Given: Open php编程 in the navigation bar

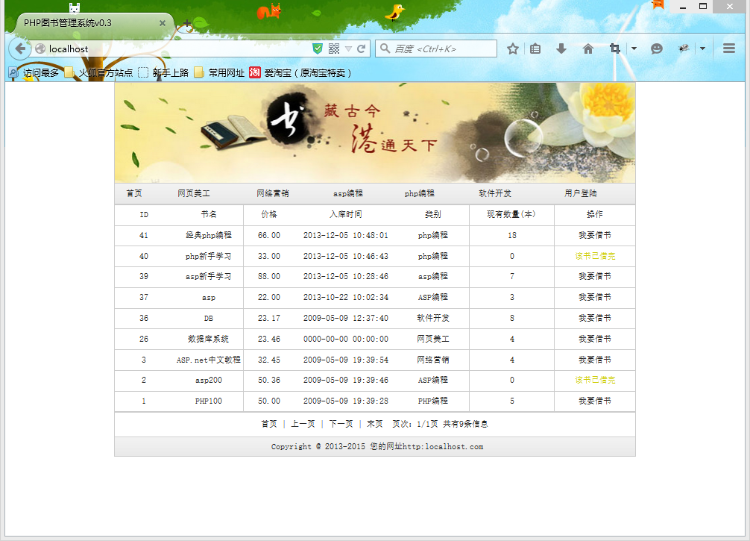Looking at the screenshot, I should click(419, 193).
